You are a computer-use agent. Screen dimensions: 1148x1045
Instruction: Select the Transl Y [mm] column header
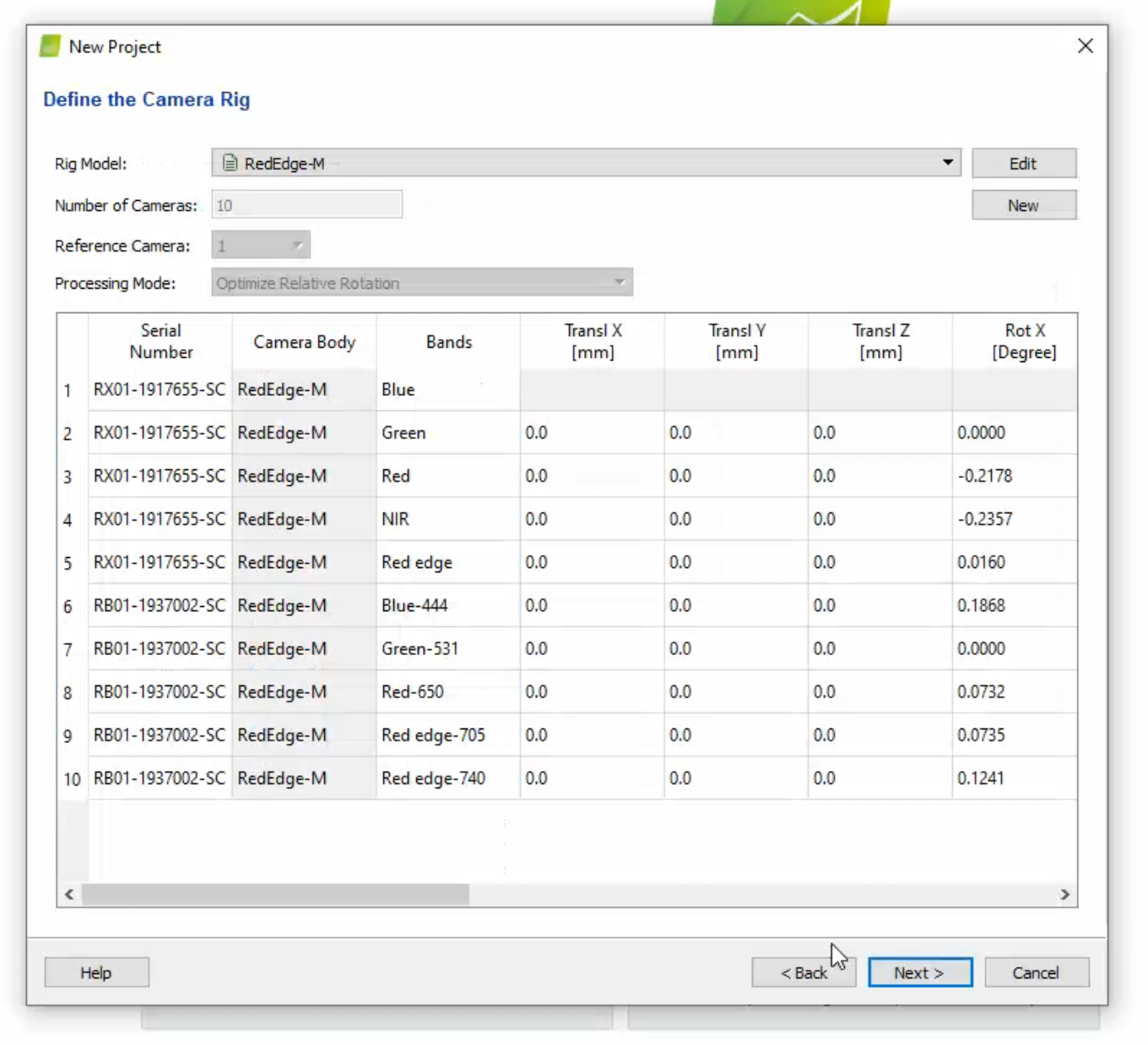point(737,341)
